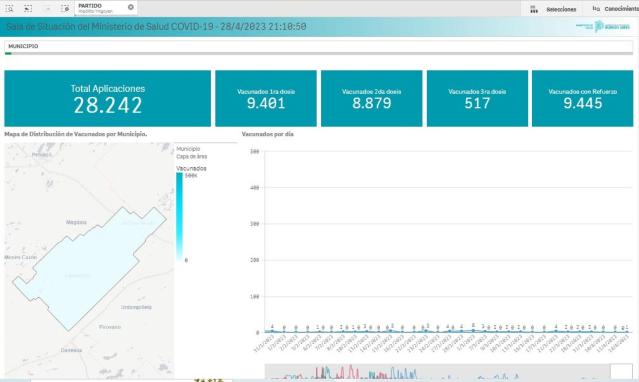Click the Ministry of Salud logo
This screenshot has height=382, width=639.
pos(603,26)
